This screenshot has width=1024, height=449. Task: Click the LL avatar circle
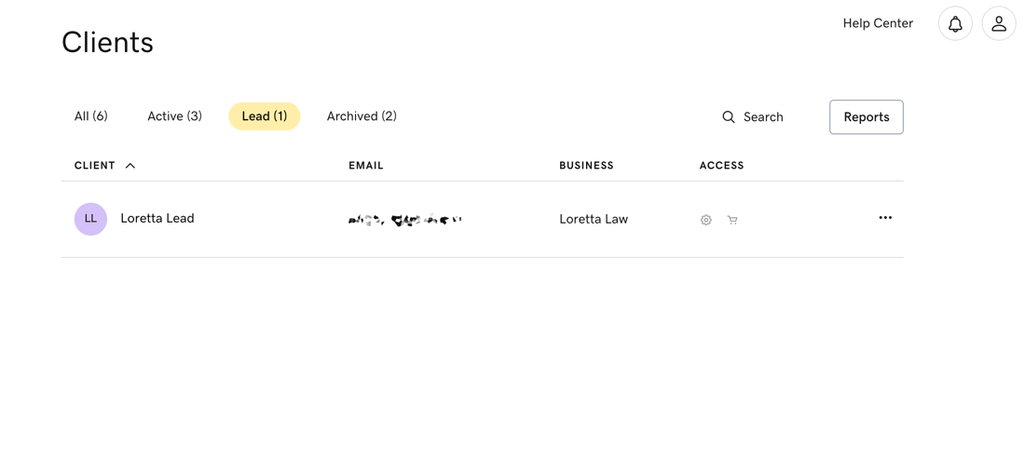pos(90,219)
